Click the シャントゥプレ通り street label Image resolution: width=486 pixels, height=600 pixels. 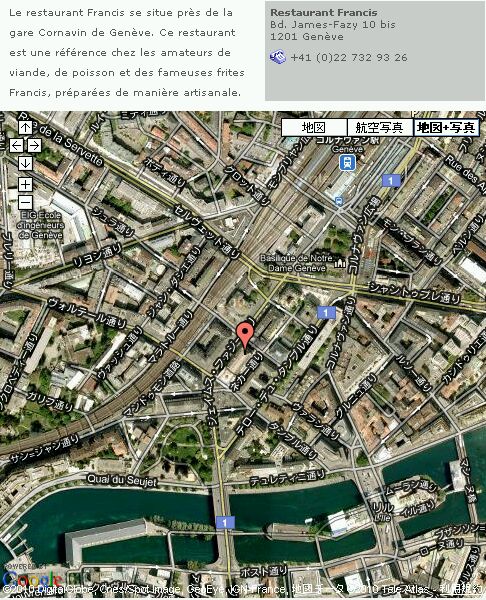tap(415, 293)
